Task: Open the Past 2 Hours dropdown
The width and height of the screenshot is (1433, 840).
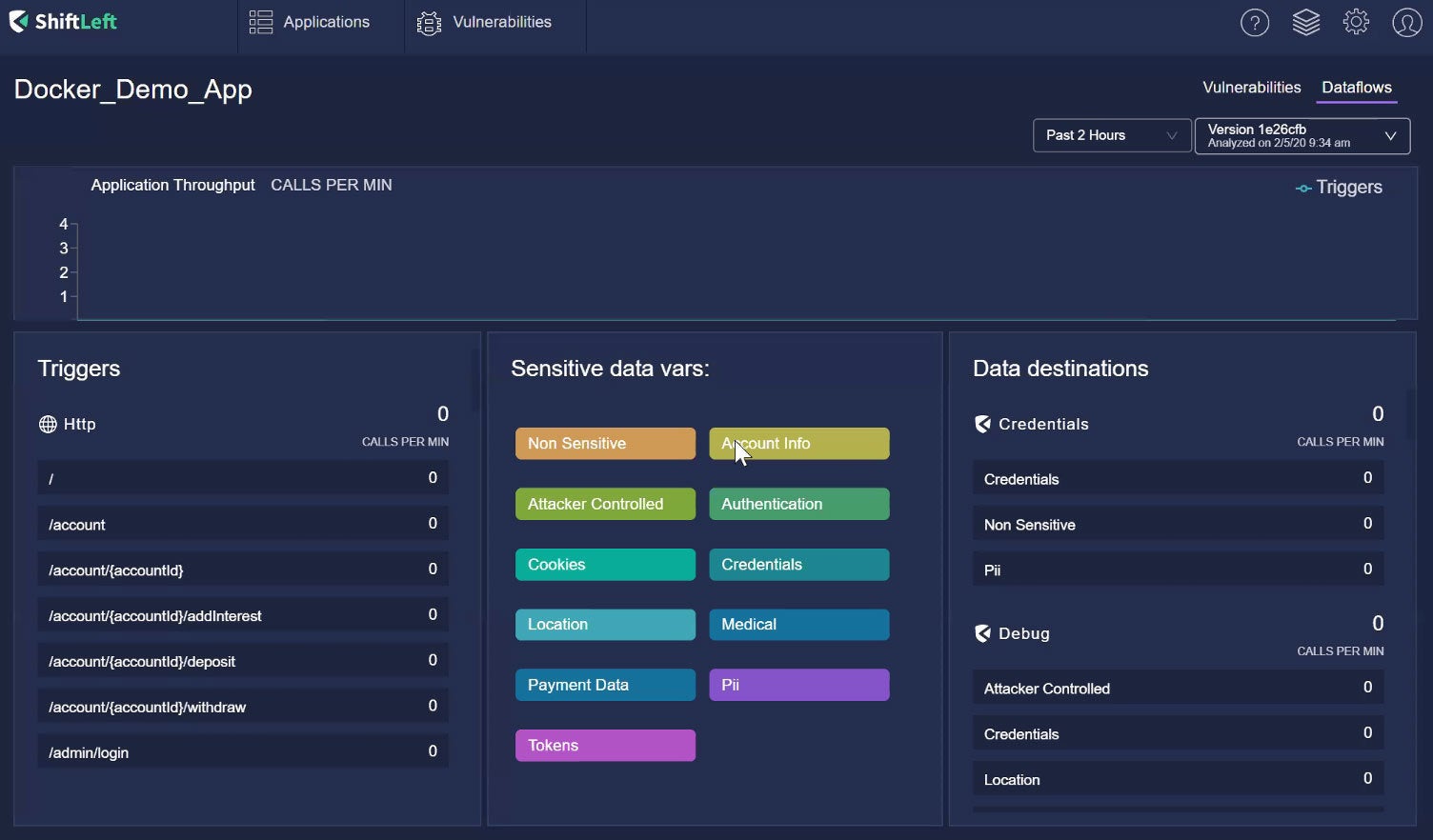Action: [1112, 135]
